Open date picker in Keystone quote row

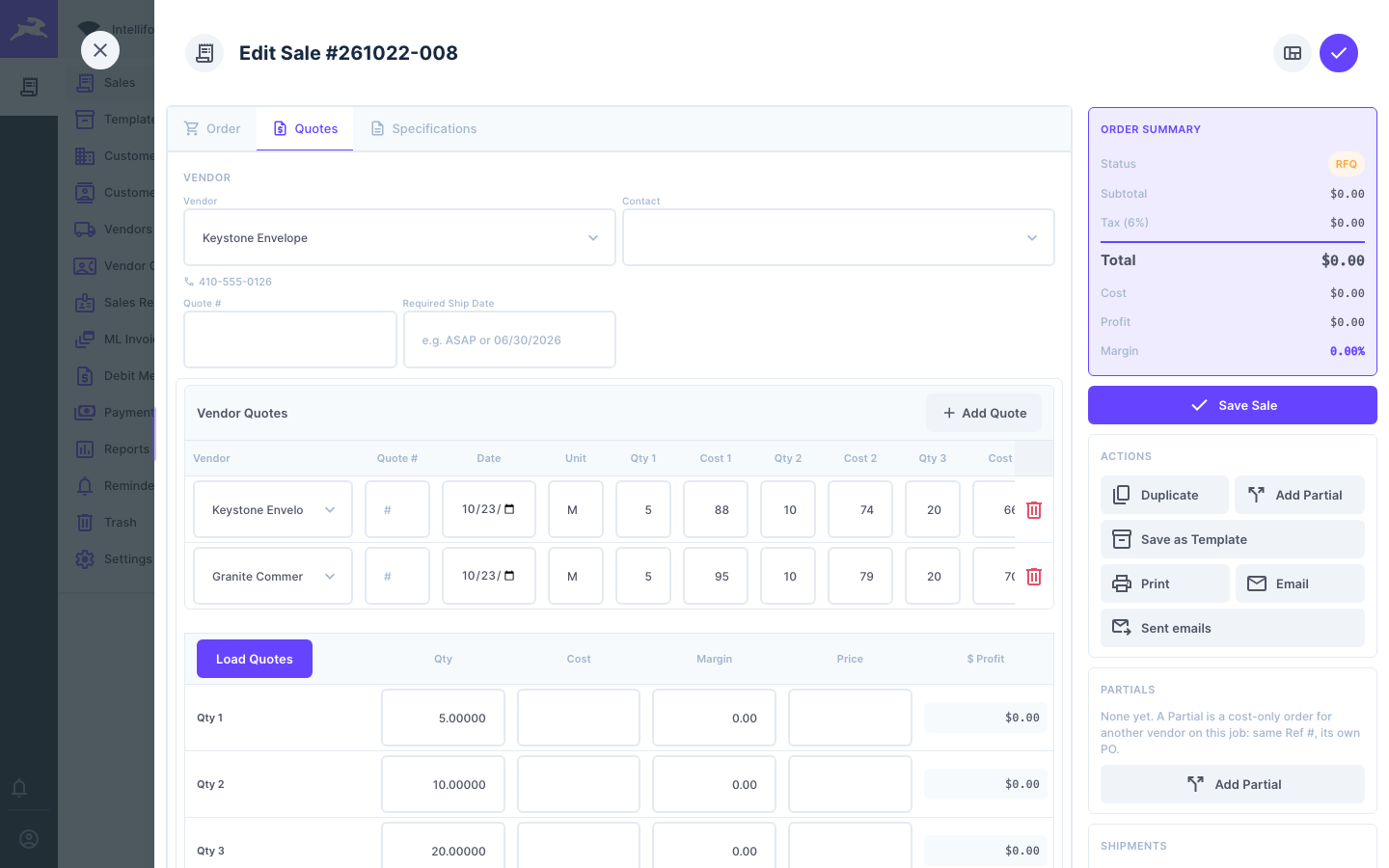click(509, 509)
